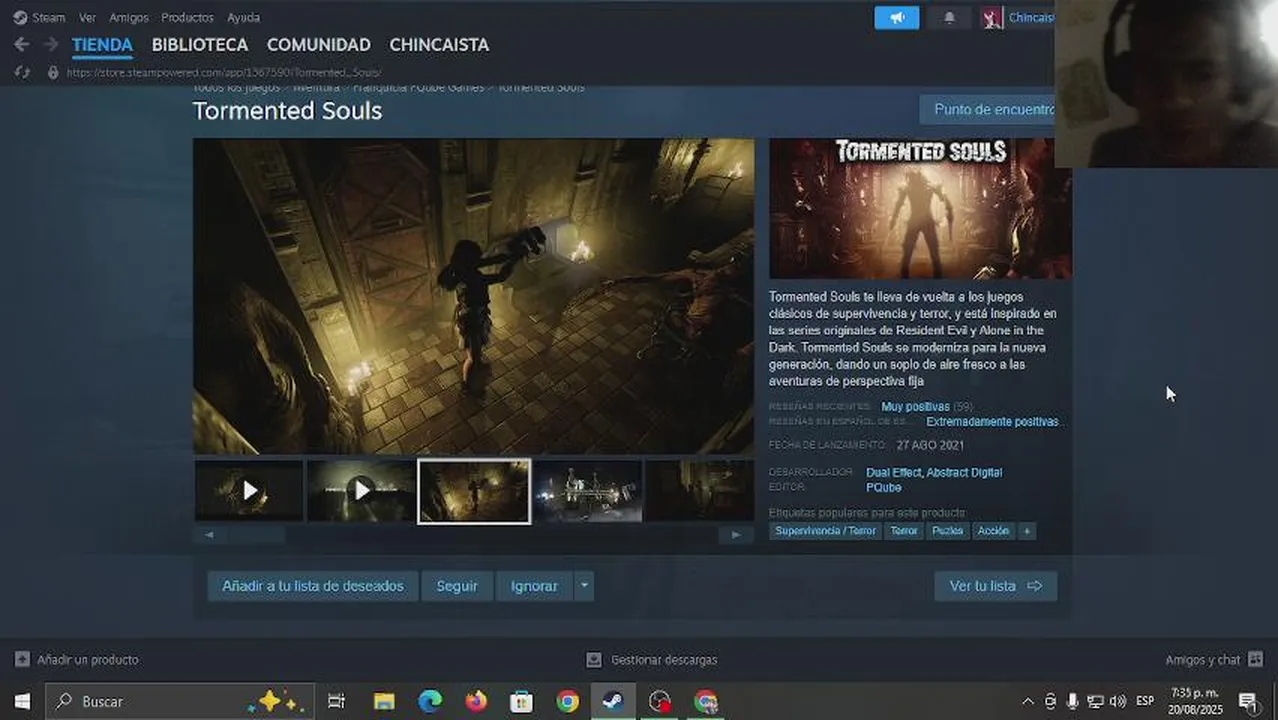Open the Productos menu
Screen dimensions: 1278x720
tap(187, 17)
